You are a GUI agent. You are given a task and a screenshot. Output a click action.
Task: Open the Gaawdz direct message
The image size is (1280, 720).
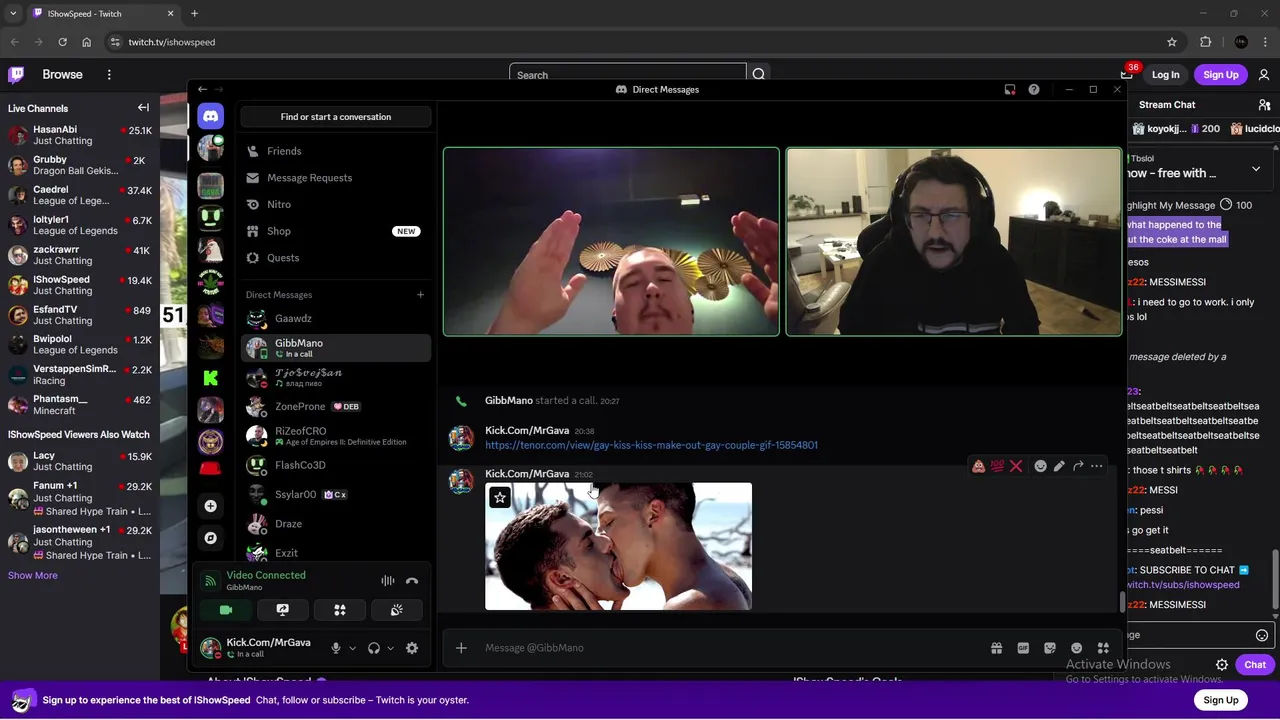click(x=336, y=319)
